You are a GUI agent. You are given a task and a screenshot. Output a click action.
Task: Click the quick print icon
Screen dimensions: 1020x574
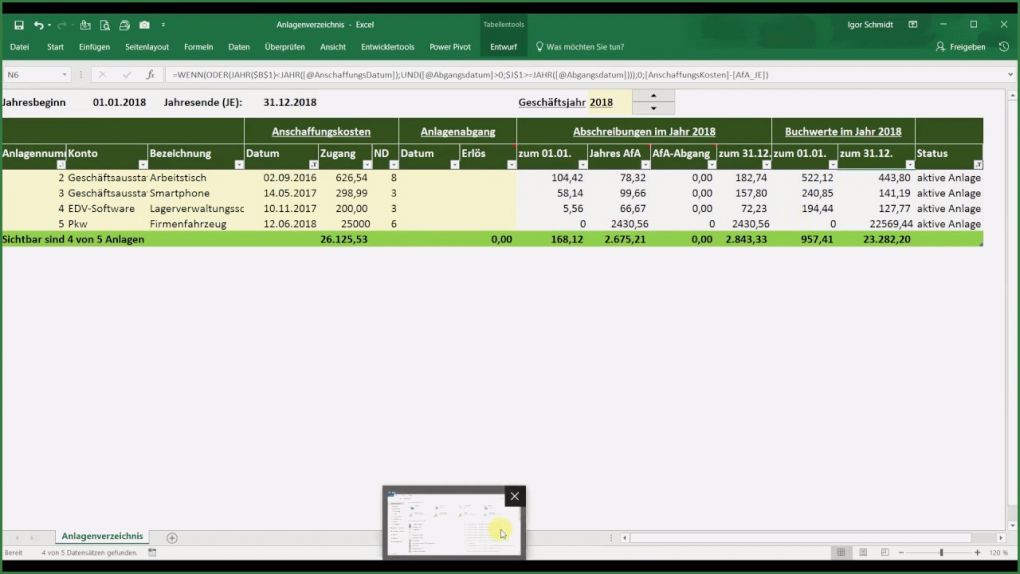point(124,25)
